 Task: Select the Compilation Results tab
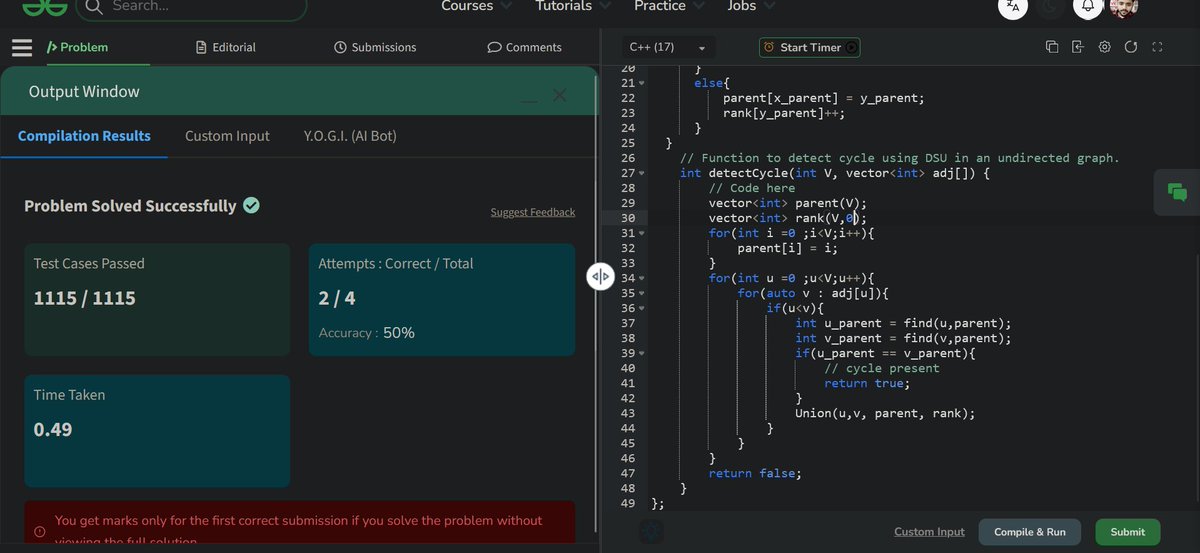(x=84, y=136)
